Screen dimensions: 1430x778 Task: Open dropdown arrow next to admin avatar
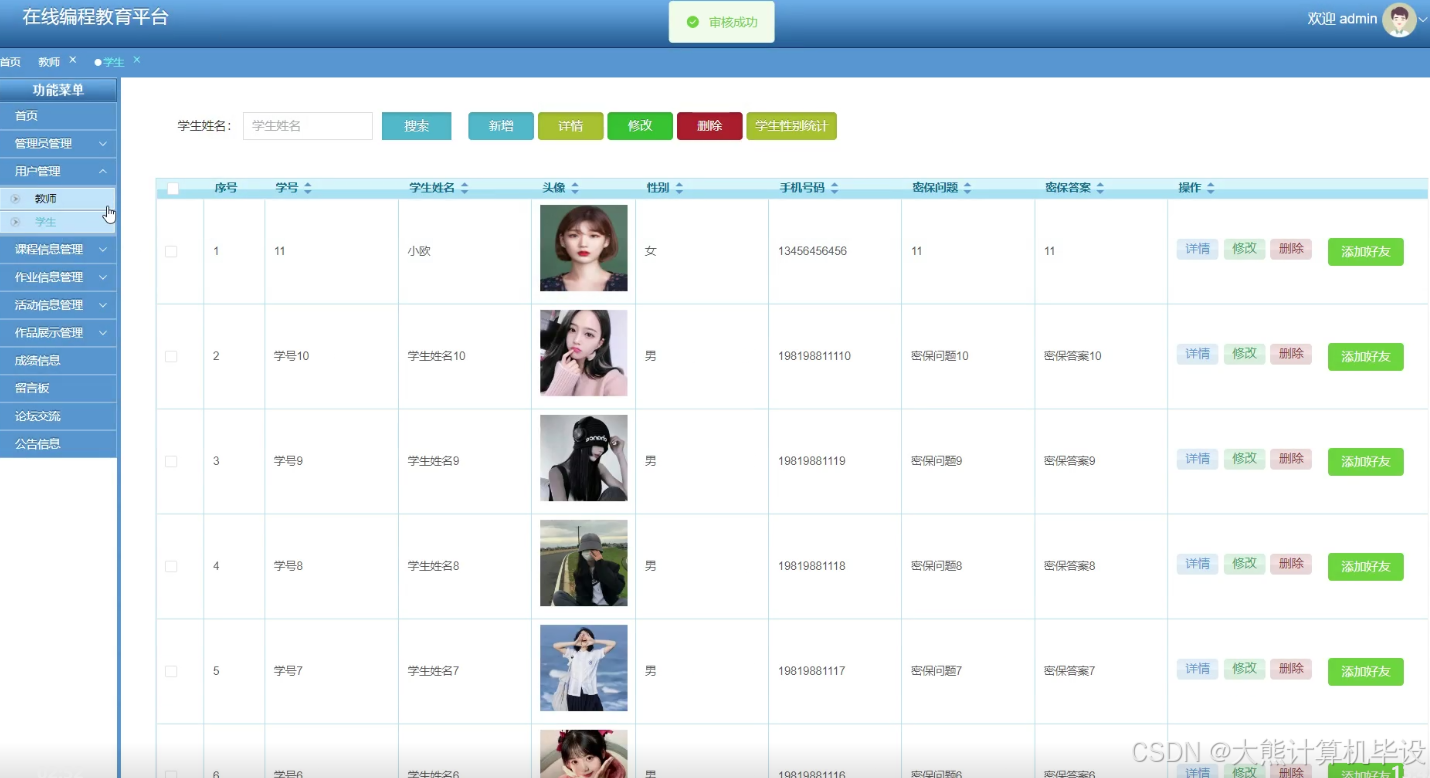(x=1423, y=20)
